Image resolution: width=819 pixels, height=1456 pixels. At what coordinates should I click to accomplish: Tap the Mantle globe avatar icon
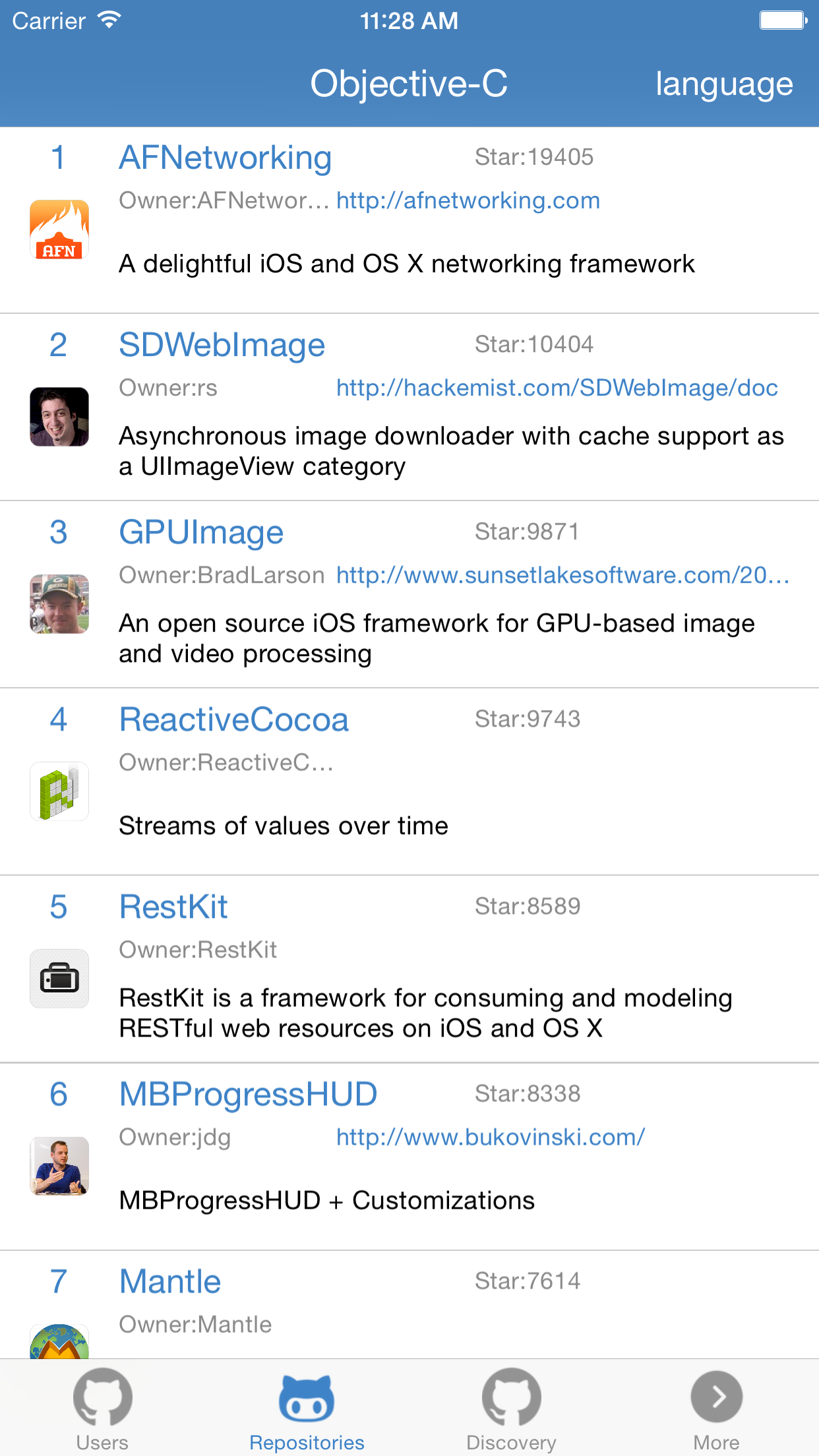[59, 1341]
